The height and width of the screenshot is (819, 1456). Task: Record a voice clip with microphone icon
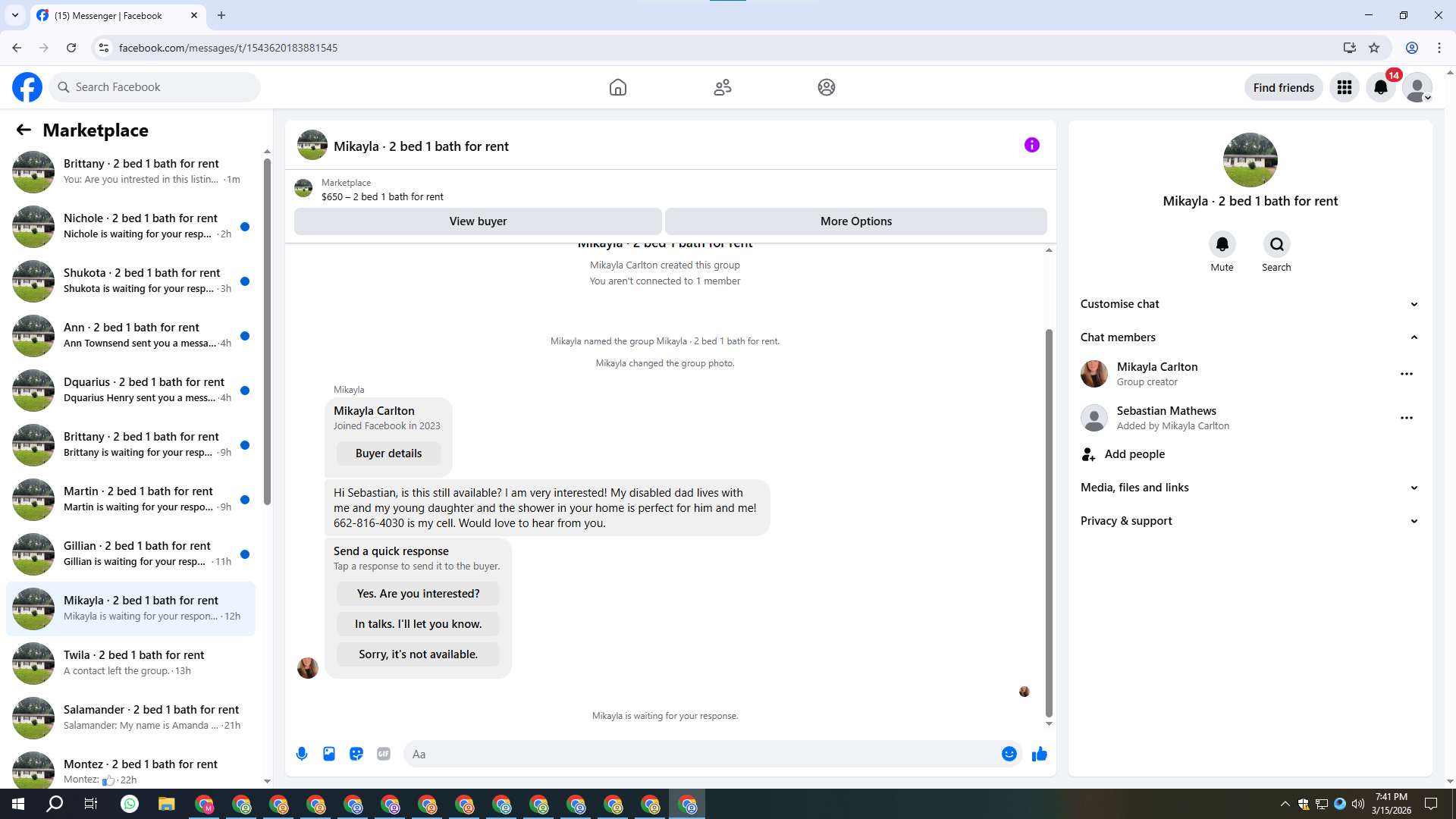[302, 754]
